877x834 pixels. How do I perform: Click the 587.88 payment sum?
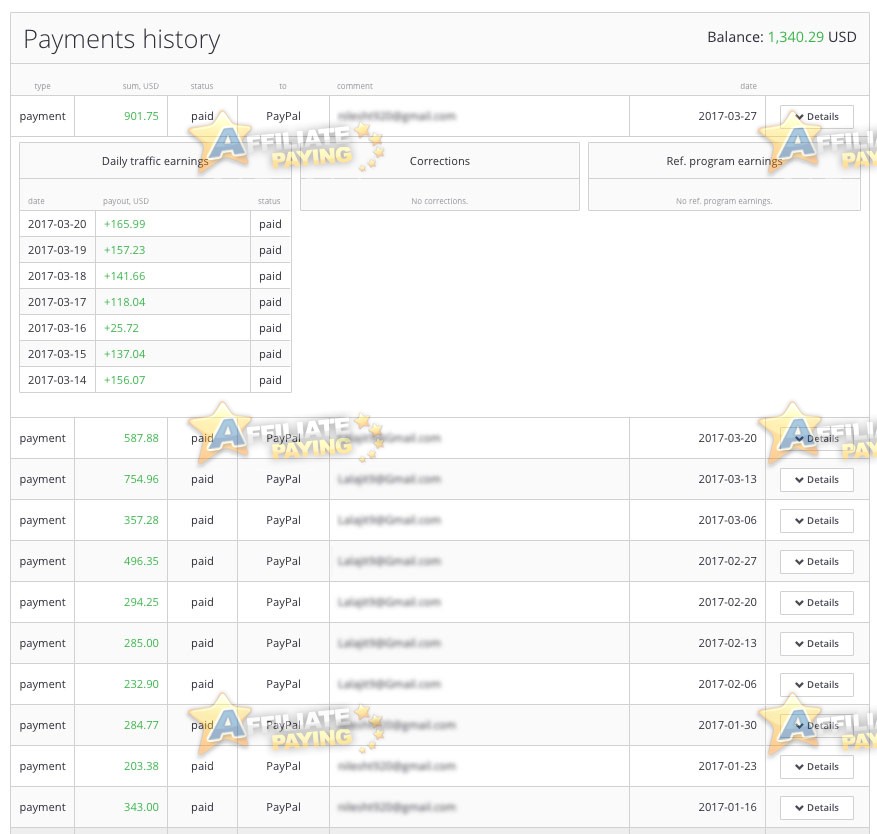click(141, 438)
